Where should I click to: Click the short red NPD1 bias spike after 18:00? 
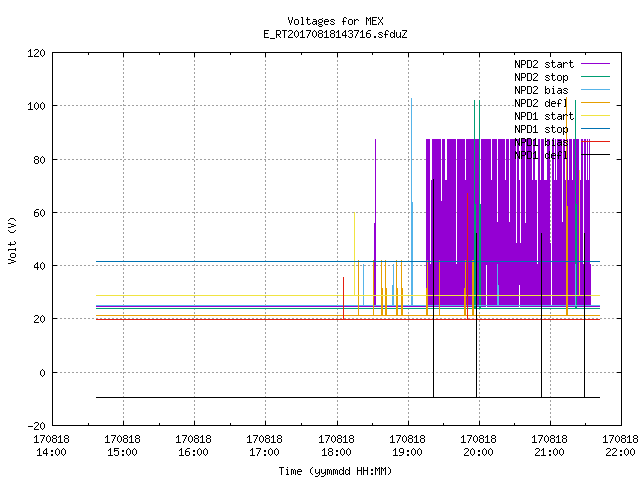pyautogui.click(x=344, y=298)
